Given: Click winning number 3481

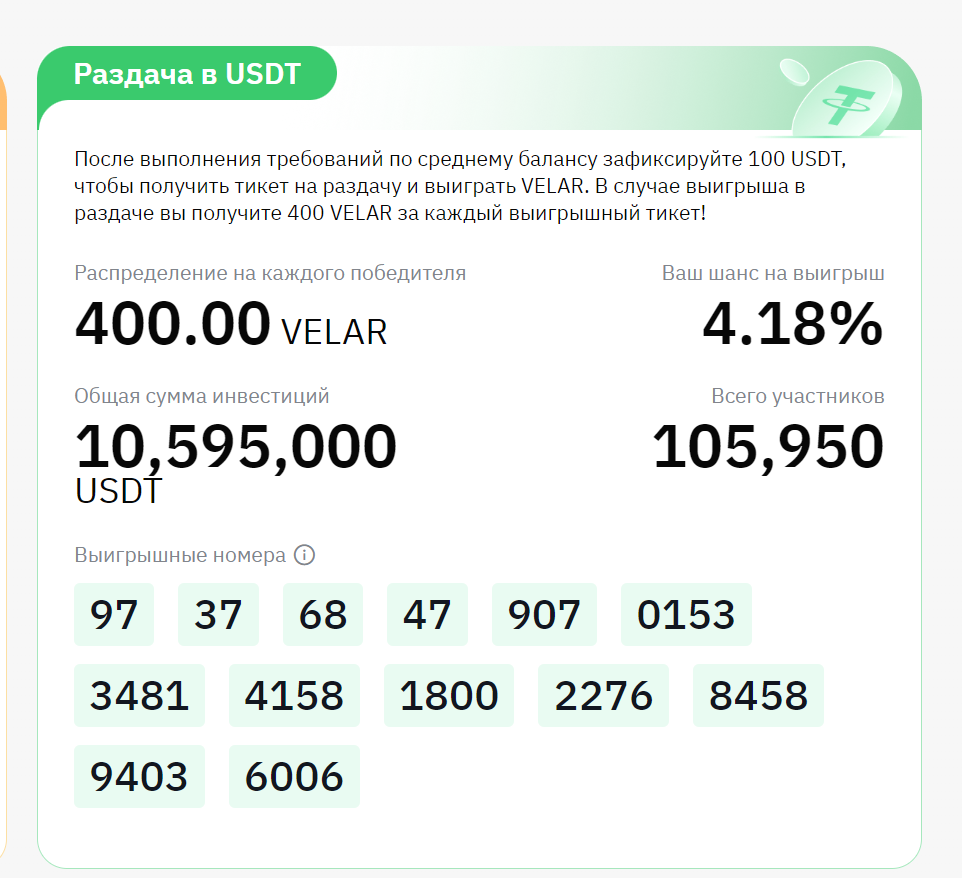Looking at the screenshot, I should click(x=139, y=695).
